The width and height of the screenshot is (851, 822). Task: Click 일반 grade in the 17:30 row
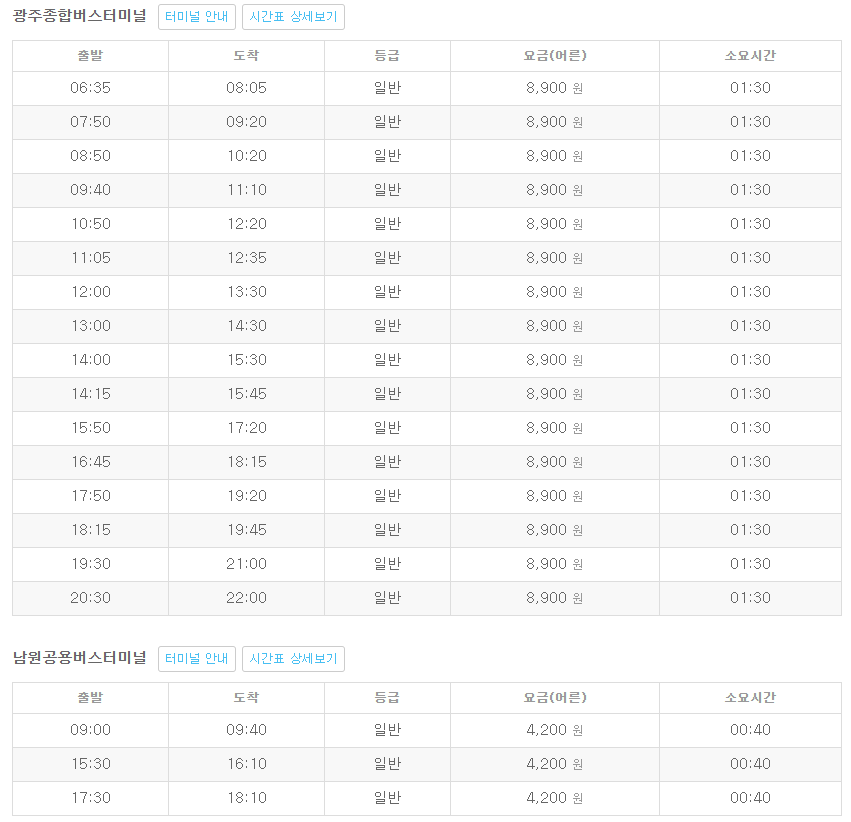(x=388, y=798)
